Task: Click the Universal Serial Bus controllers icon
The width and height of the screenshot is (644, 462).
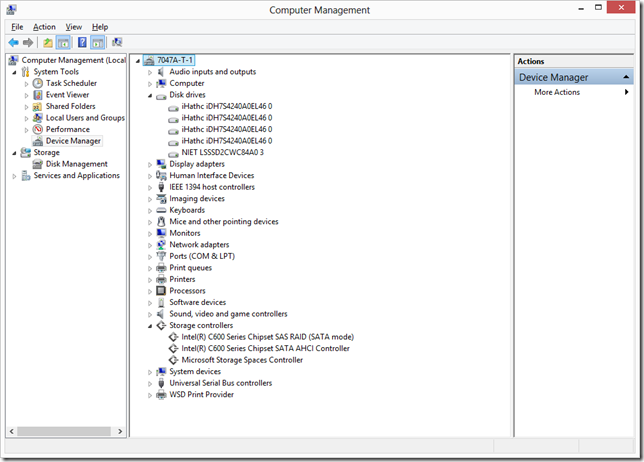Action: 161,383
